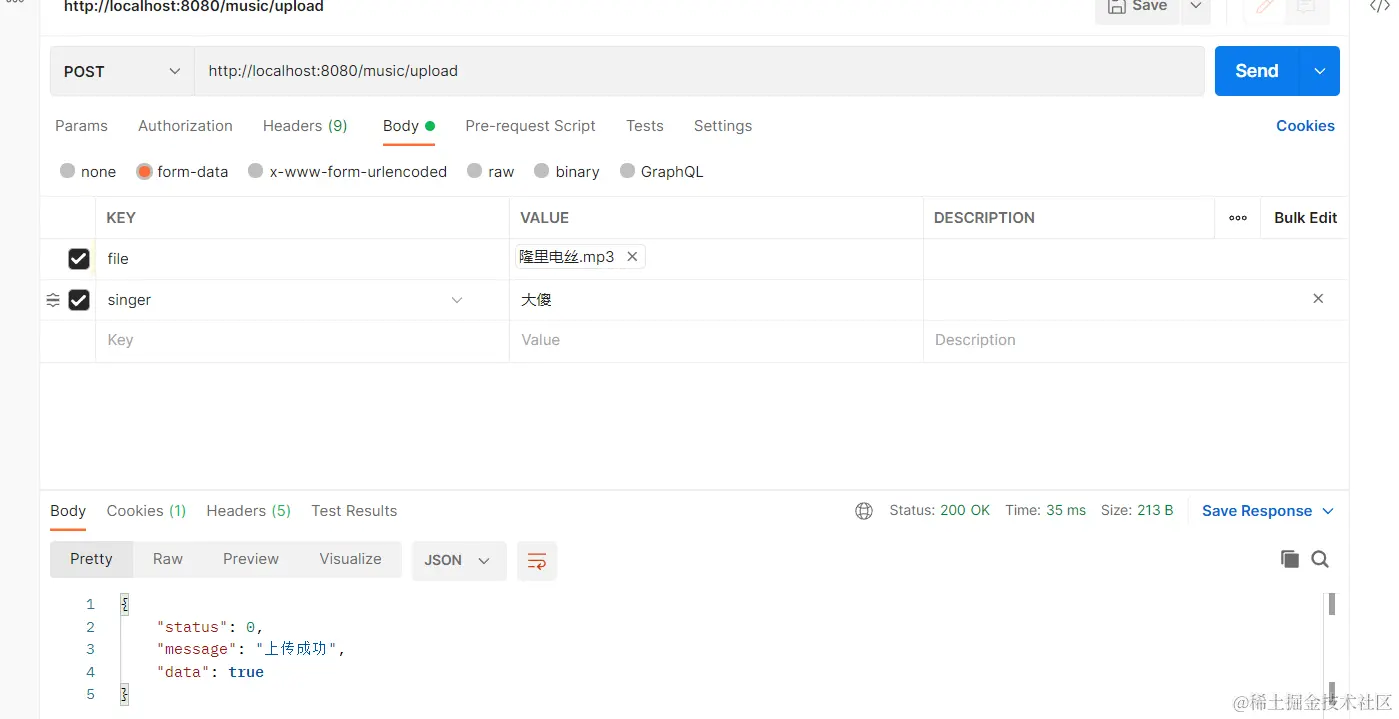The image size is (1399, 719).
Task: Open the Send options arrow
Action: pyautogui.click(x=1320, y=71)
